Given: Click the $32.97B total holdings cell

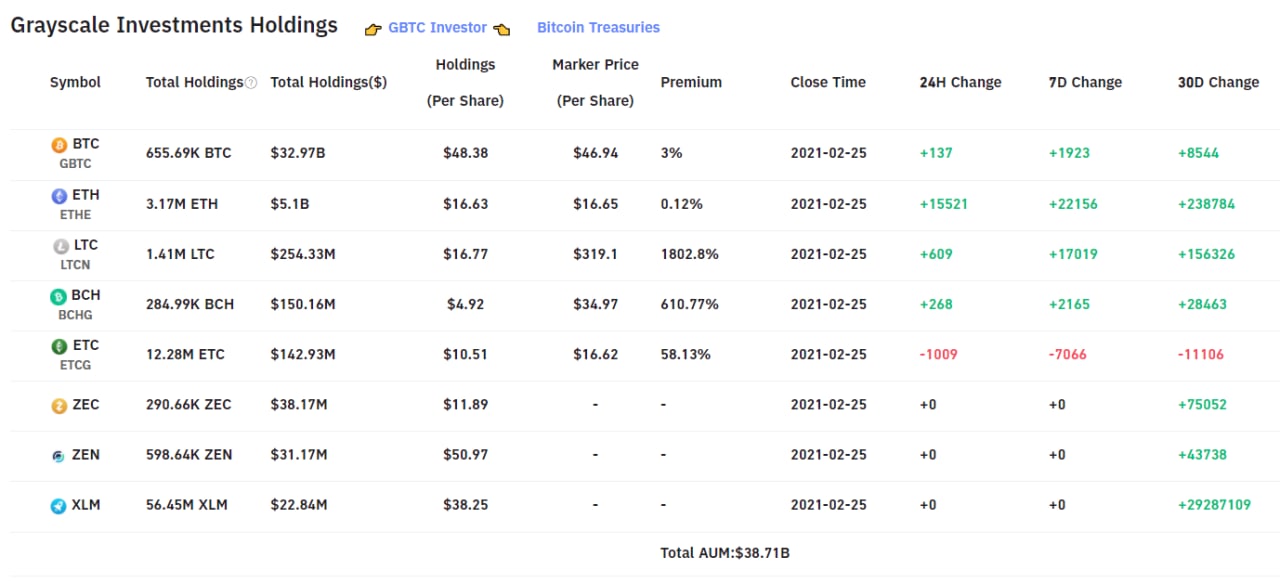Looking at the screenshot, I should pyautogui.click(x=297, y=153).
